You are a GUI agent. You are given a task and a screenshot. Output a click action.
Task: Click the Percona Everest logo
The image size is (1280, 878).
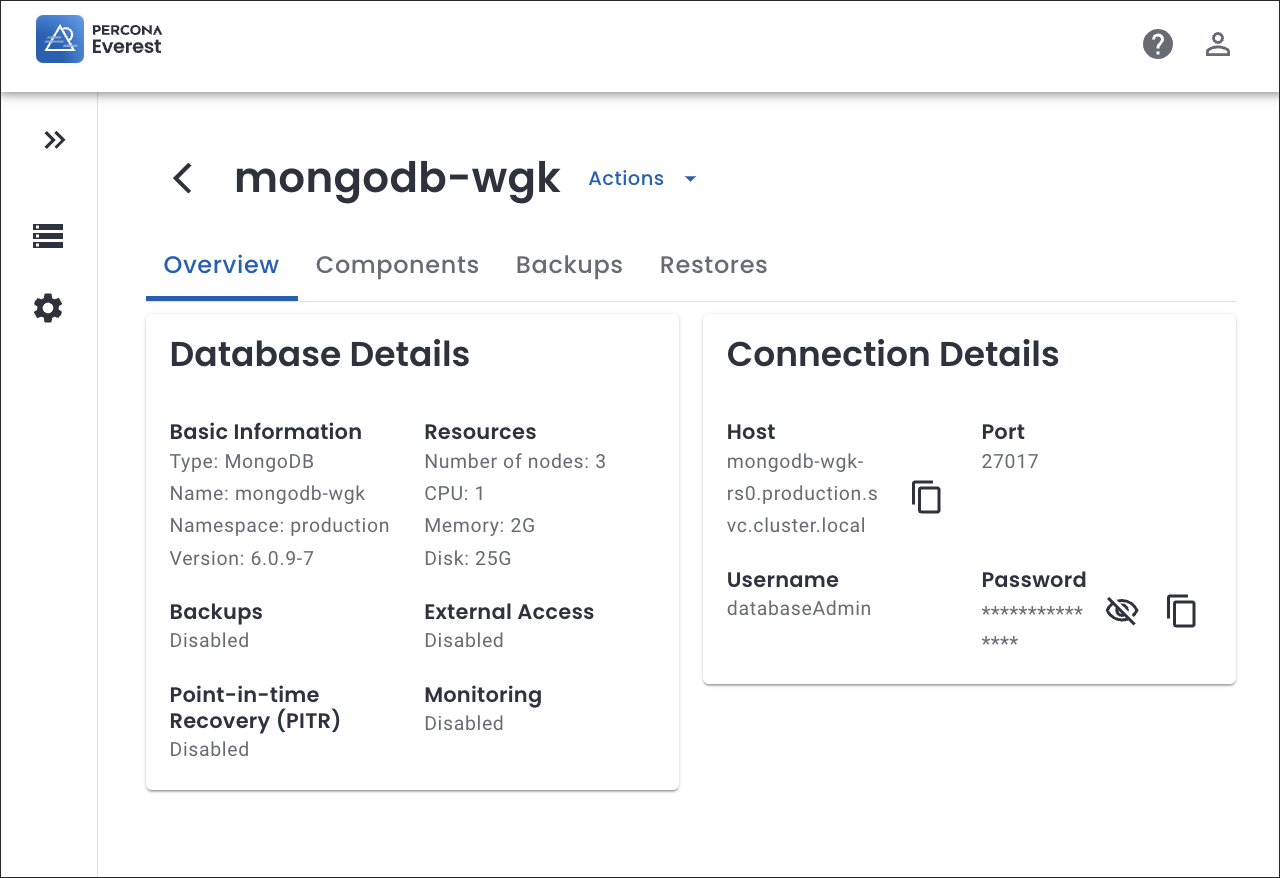(x=99, y=39)
